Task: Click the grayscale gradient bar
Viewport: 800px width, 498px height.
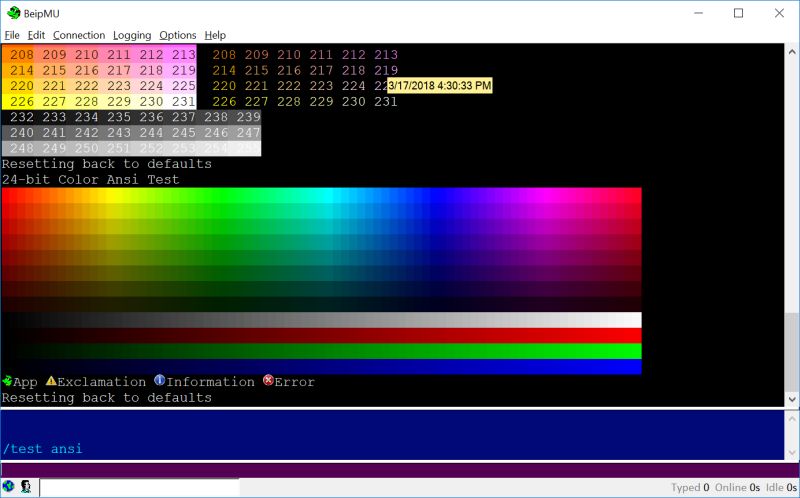Action: point(321,320)
